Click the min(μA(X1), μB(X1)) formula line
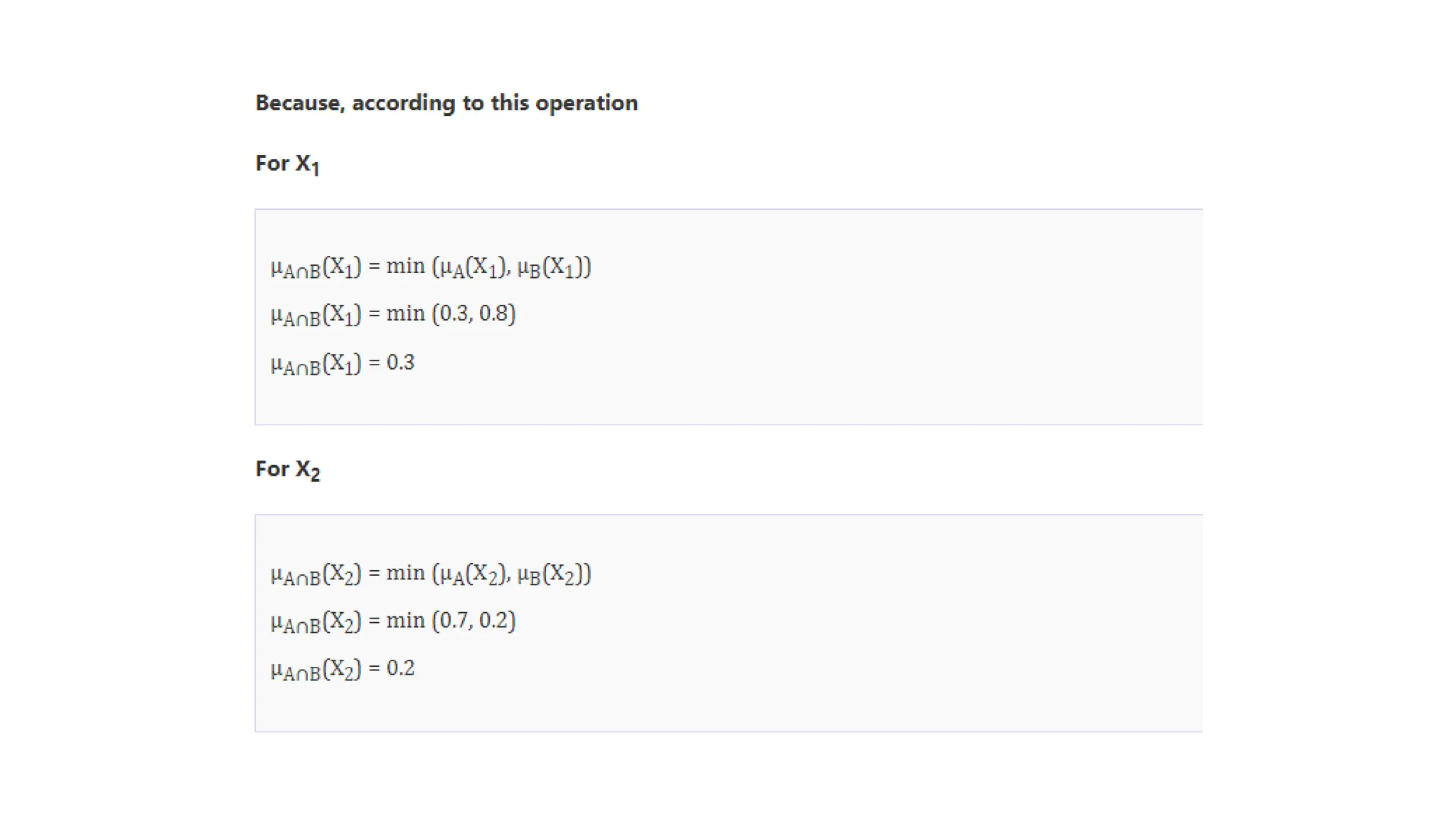This screenshot has width=1456, height=819. click(430, 267)
